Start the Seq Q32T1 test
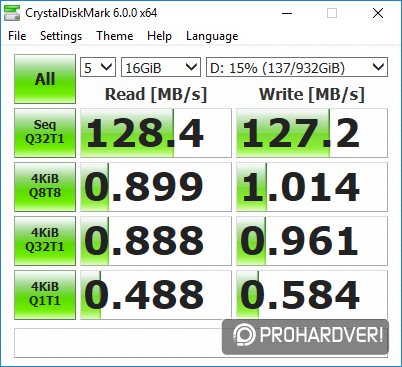Image resolution: width=402 pixels, height=367 pixels. pos(45,133)
